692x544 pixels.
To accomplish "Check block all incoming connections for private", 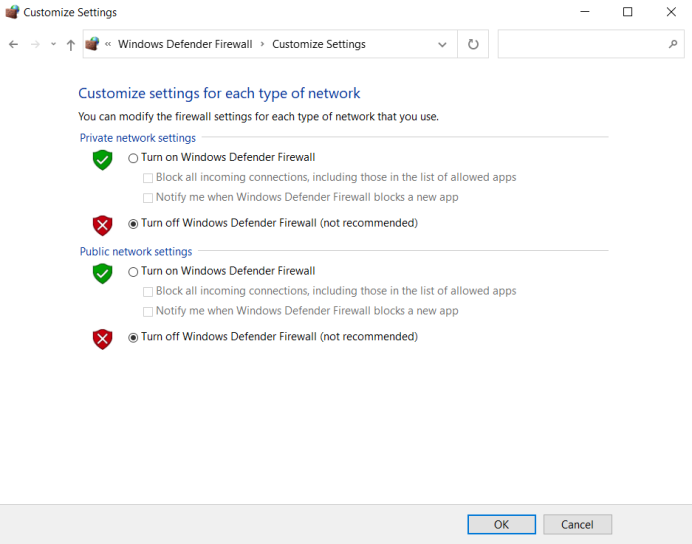I will pyautogui.click(x=148, y=178).
